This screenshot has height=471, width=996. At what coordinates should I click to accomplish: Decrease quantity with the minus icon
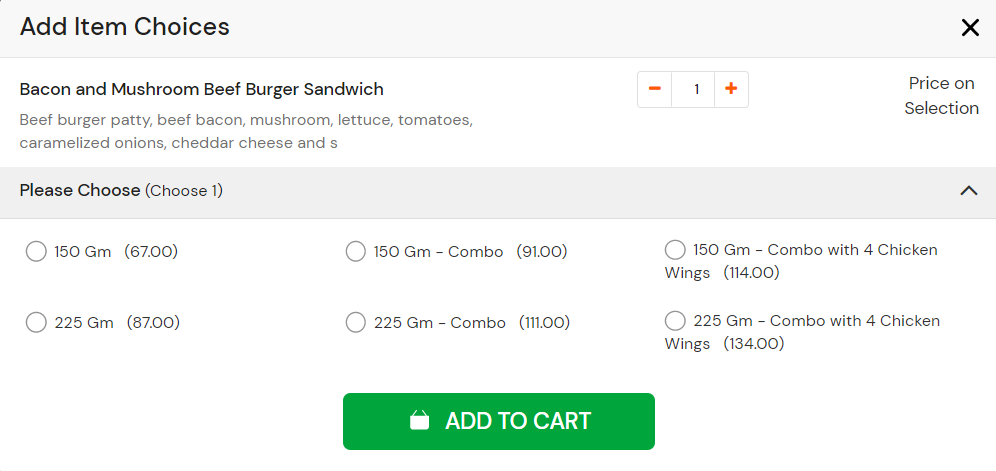(654, 89)
